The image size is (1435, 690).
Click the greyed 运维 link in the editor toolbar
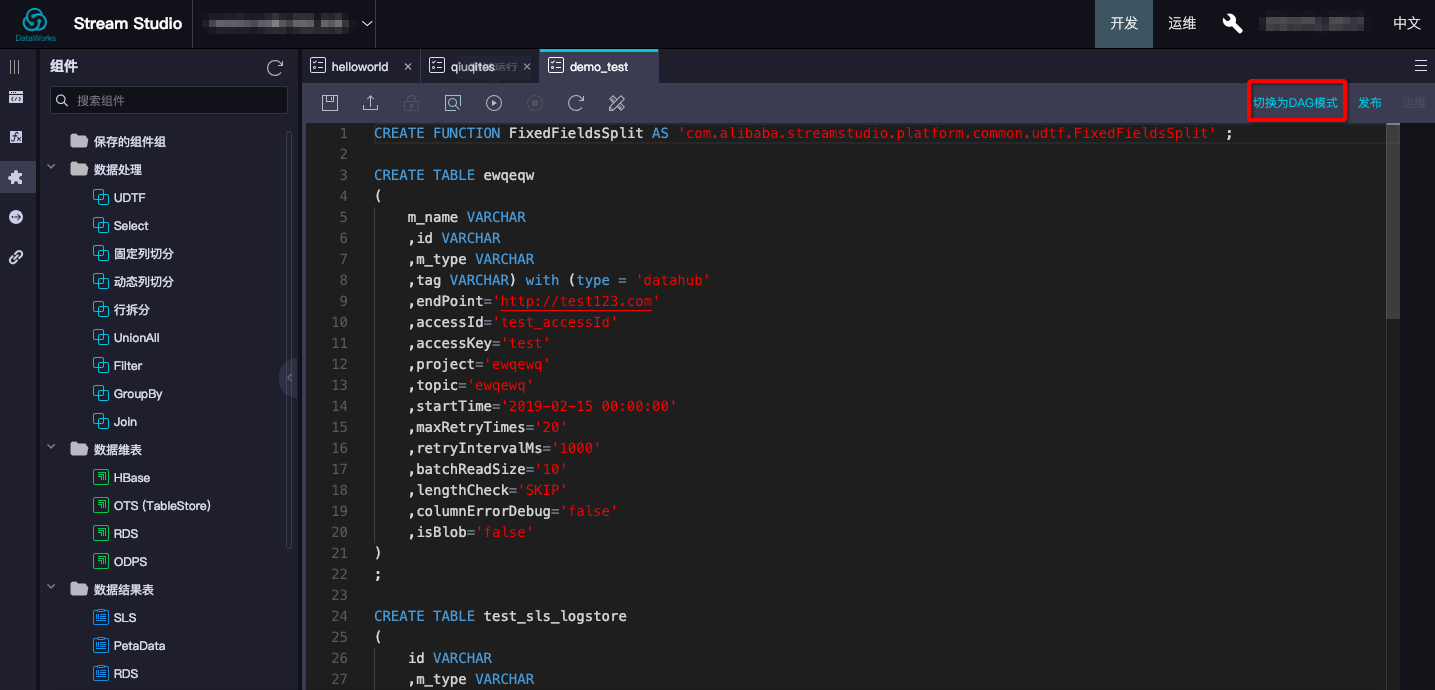click(x=1413, y=103)
